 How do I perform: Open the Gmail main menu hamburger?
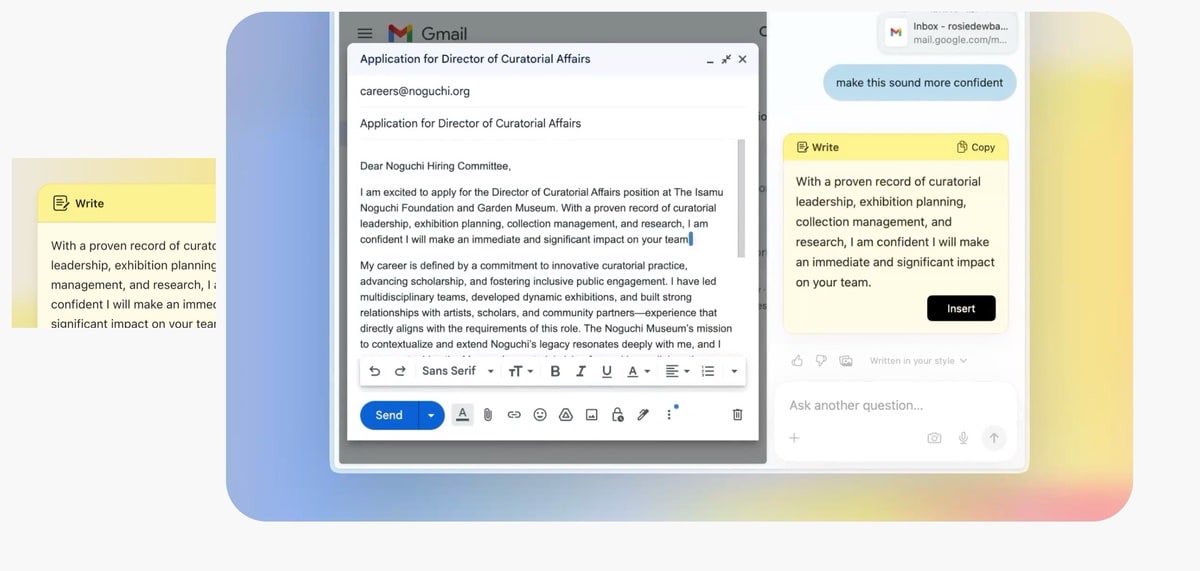pyautogui.click(x=365, y=33)
